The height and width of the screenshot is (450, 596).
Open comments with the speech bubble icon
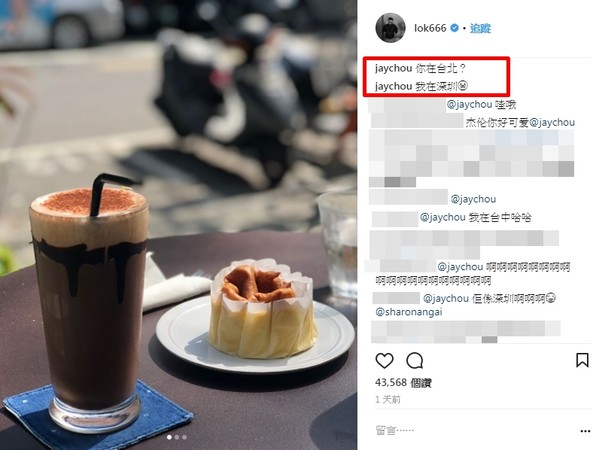[x=415, y=360]
